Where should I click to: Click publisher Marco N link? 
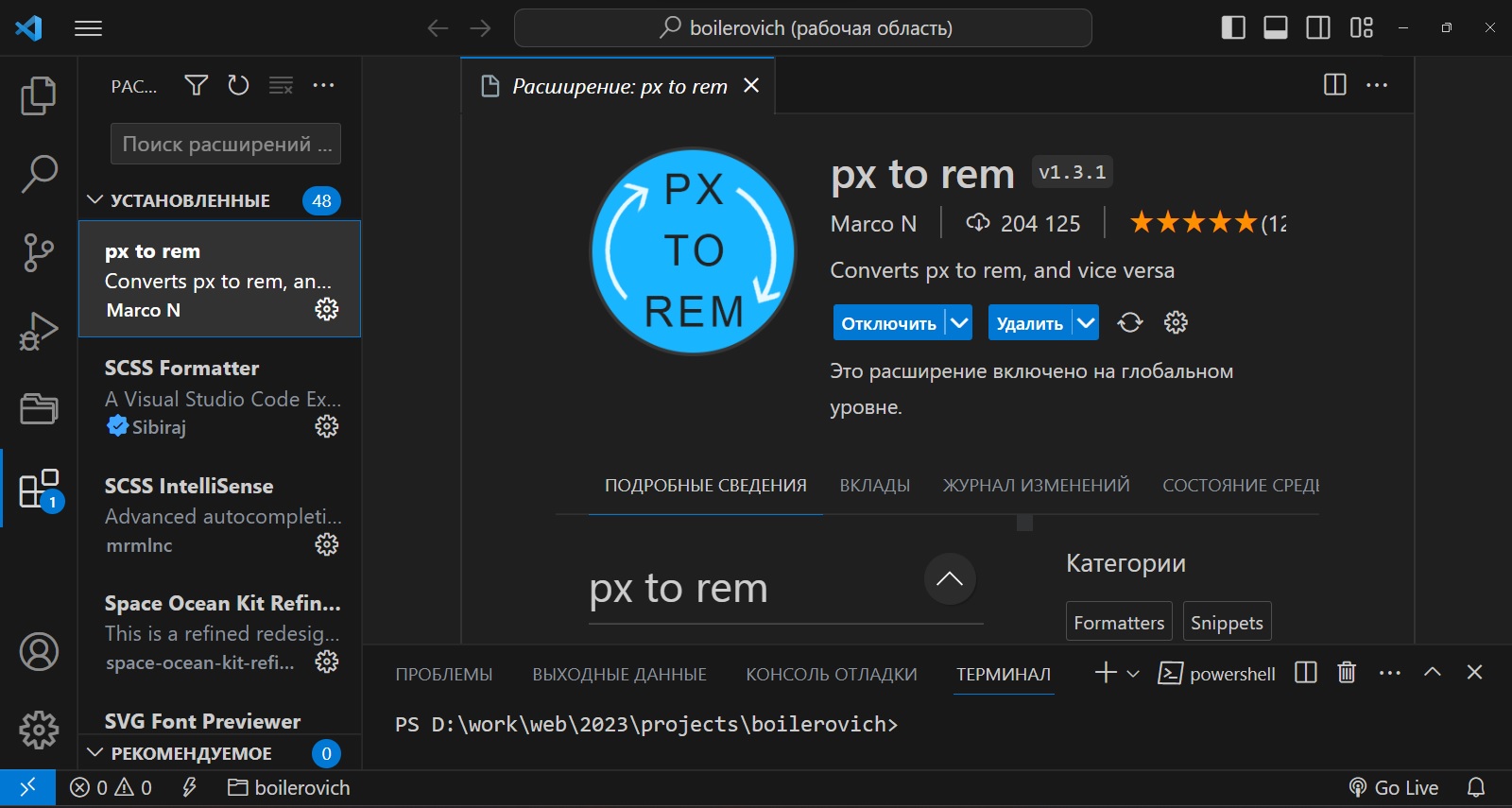point(873,224)
